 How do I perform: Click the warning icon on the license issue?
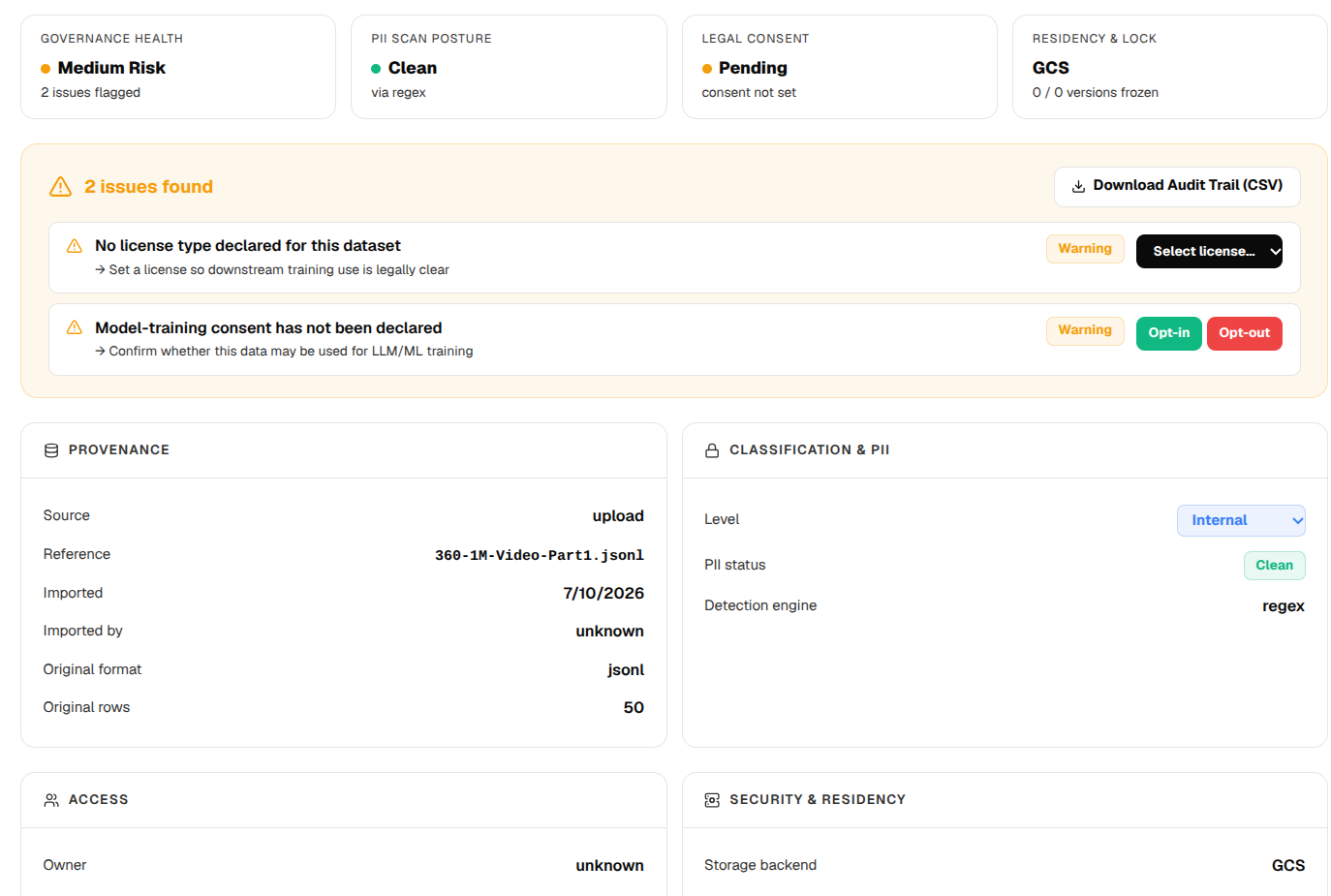(x=75, y=246)
